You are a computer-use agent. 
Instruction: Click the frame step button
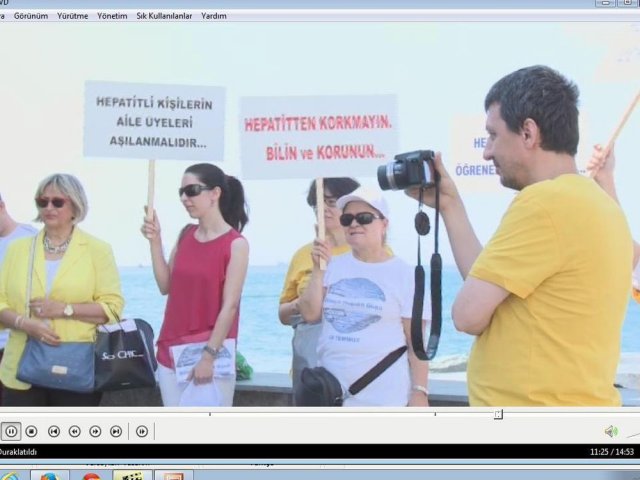[x=142, y=431]
